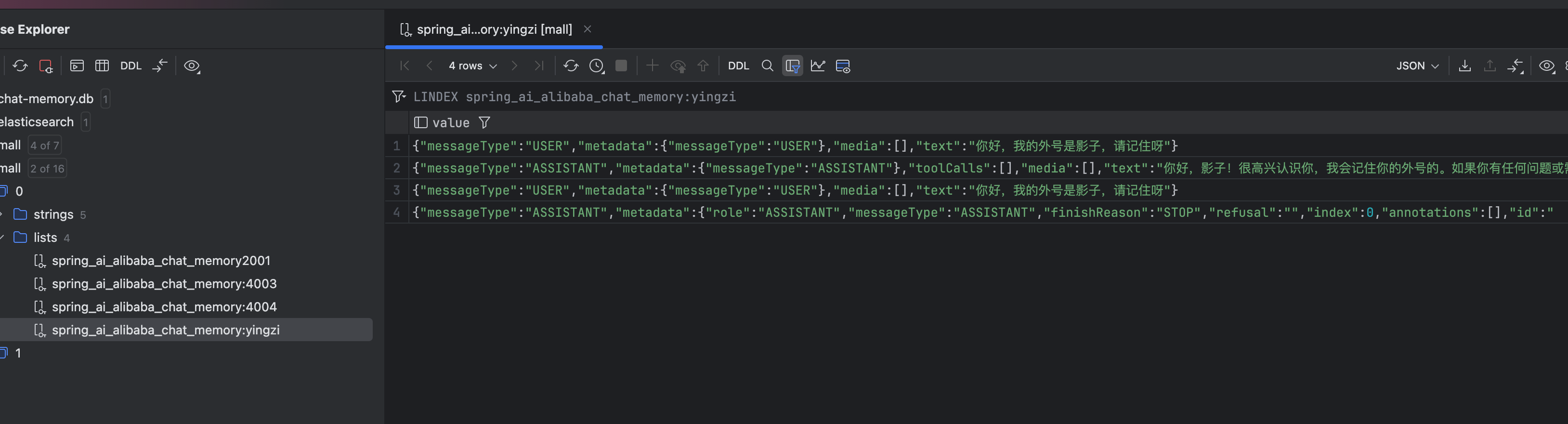Select spring_ai_alibaba_chat_memory:yingzi key
Image resolution: width=1568 pixels, height=424 pixels.
tap(166, 330)
